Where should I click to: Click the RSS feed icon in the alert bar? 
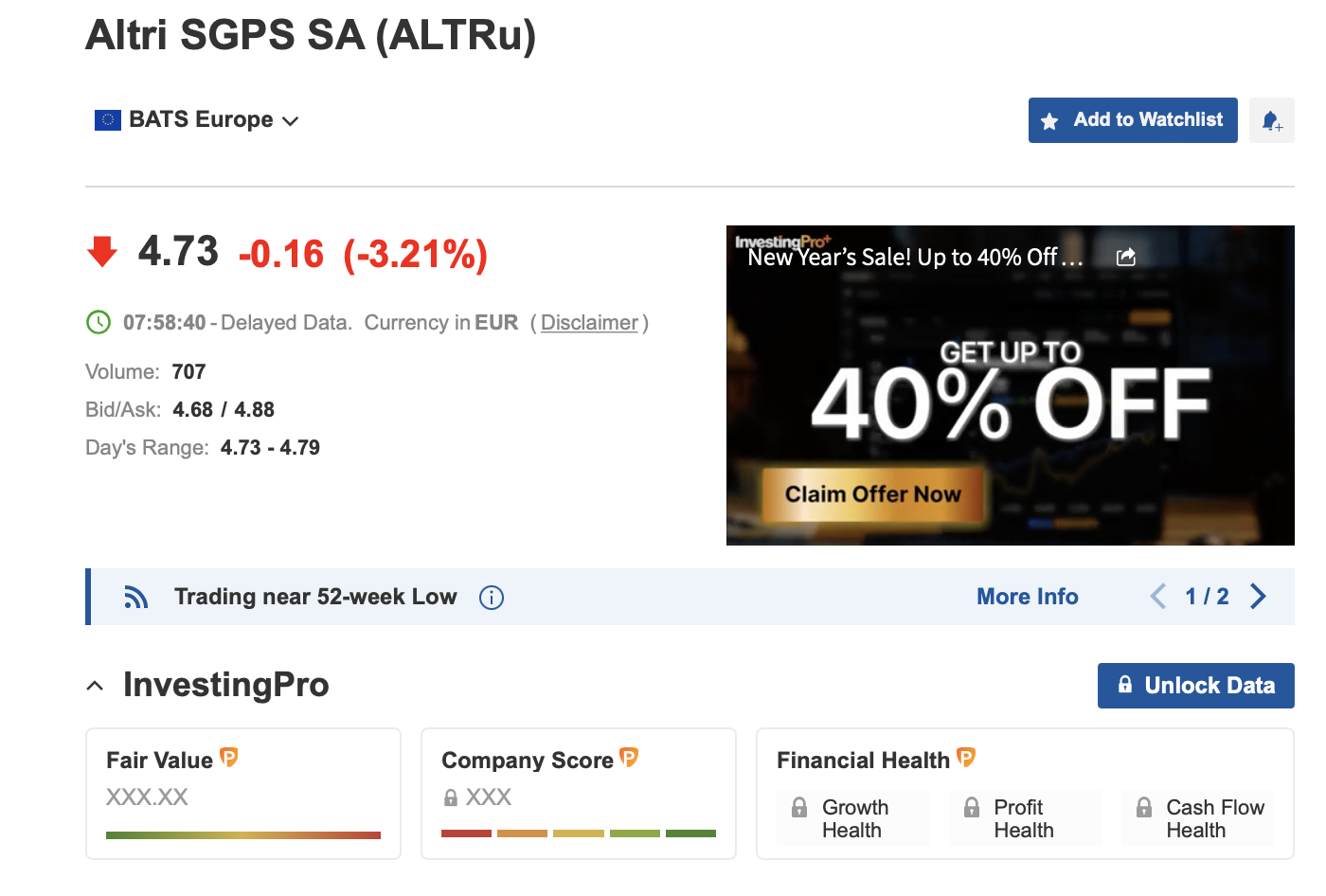136,597
